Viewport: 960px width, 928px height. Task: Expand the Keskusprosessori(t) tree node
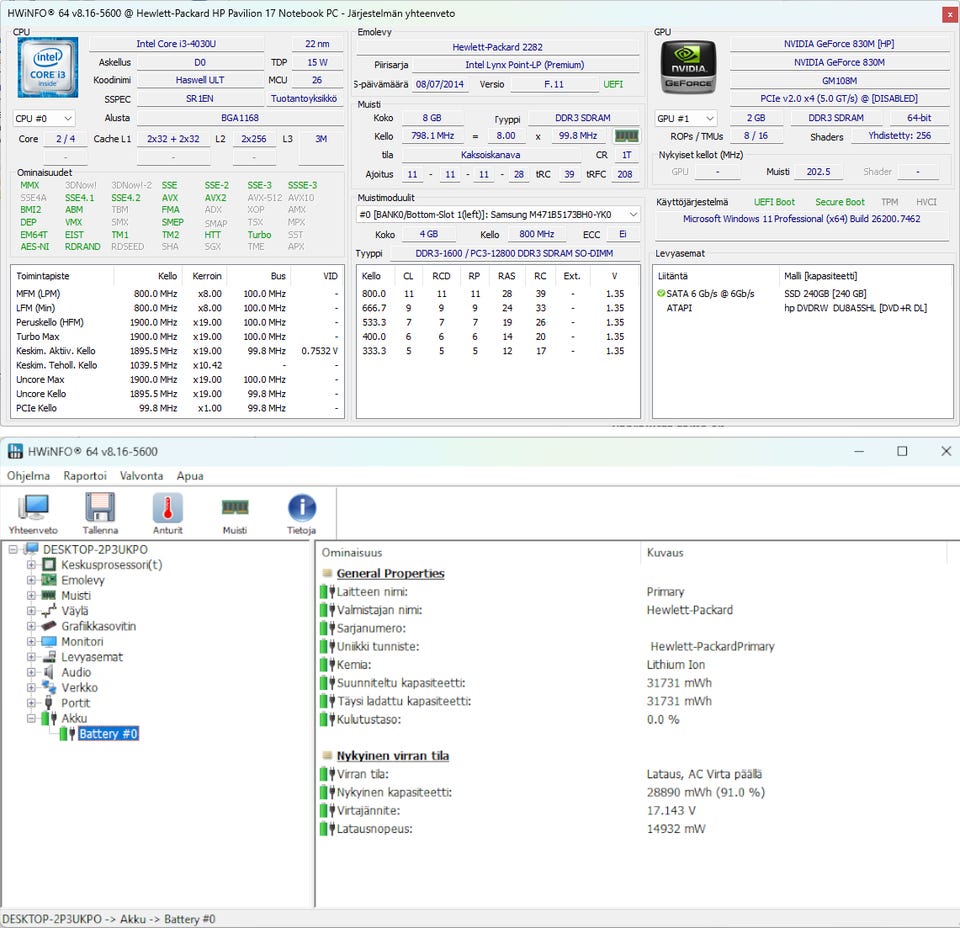(31, 565)
